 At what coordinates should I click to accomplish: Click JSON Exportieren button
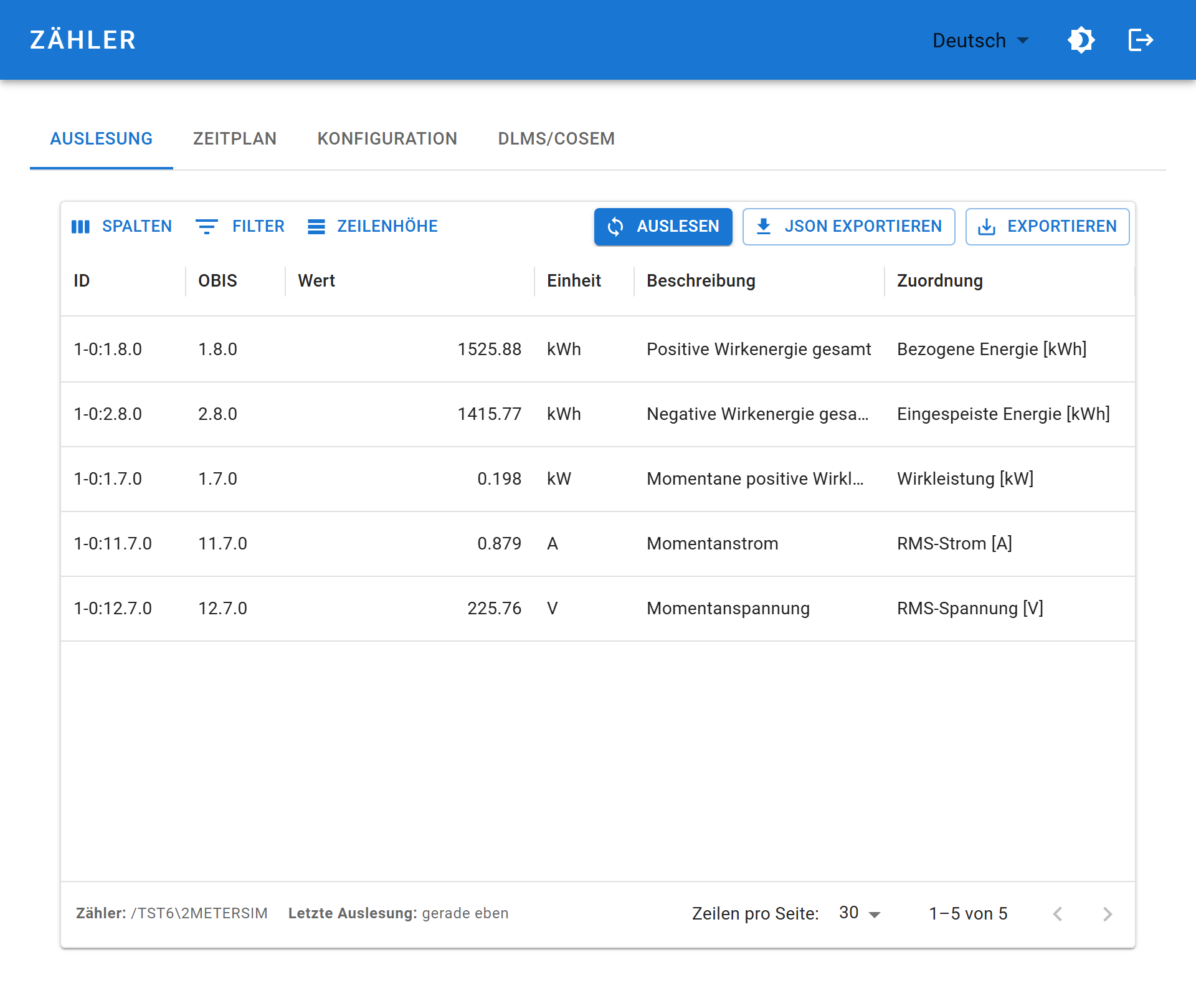[x=848, y=226]
